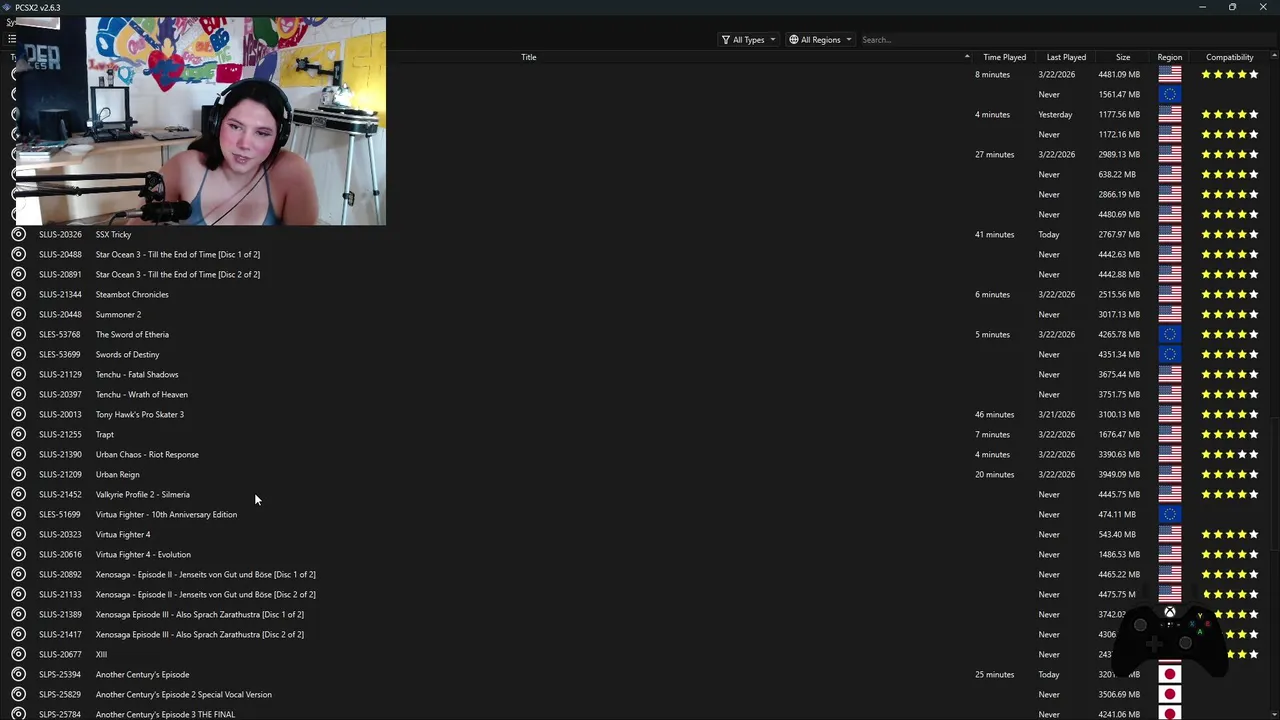1280x720 pixels.
Task: Click the US flag in SSX Tricky row
Action: (x=1169, y=234)
